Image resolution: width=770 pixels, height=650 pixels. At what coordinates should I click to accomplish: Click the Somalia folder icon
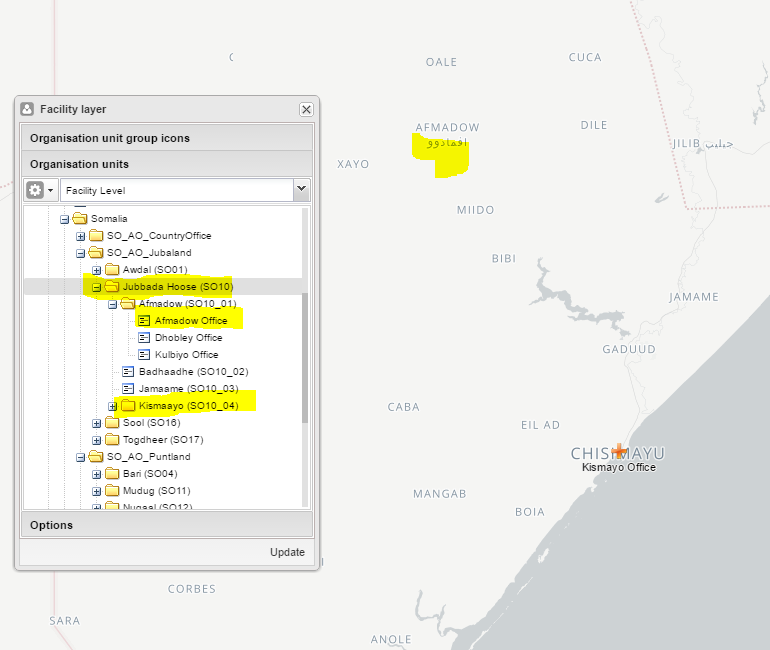(x=80, y=219)
